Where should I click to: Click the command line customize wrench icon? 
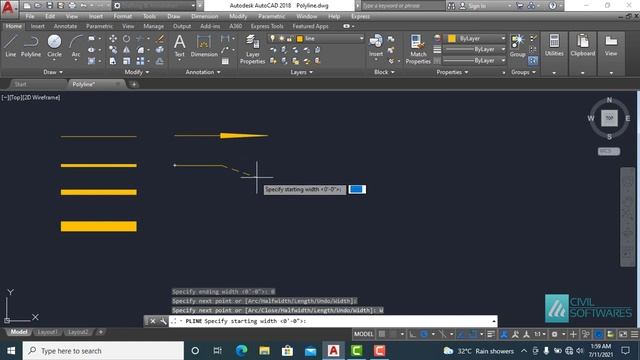click(x=163, y=321)
